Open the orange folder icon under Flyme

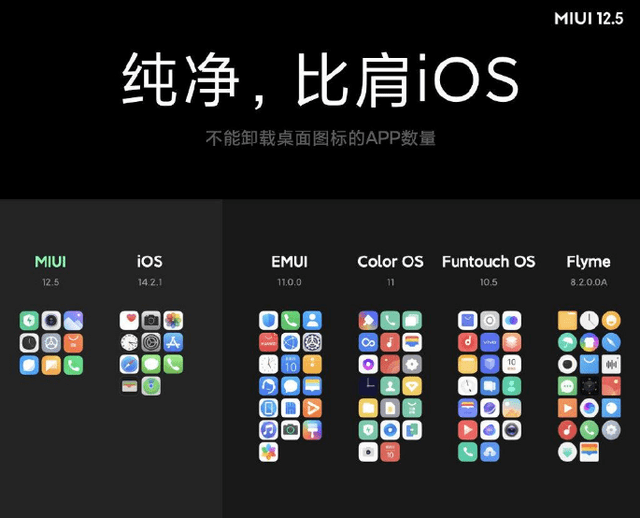(567, 320)
